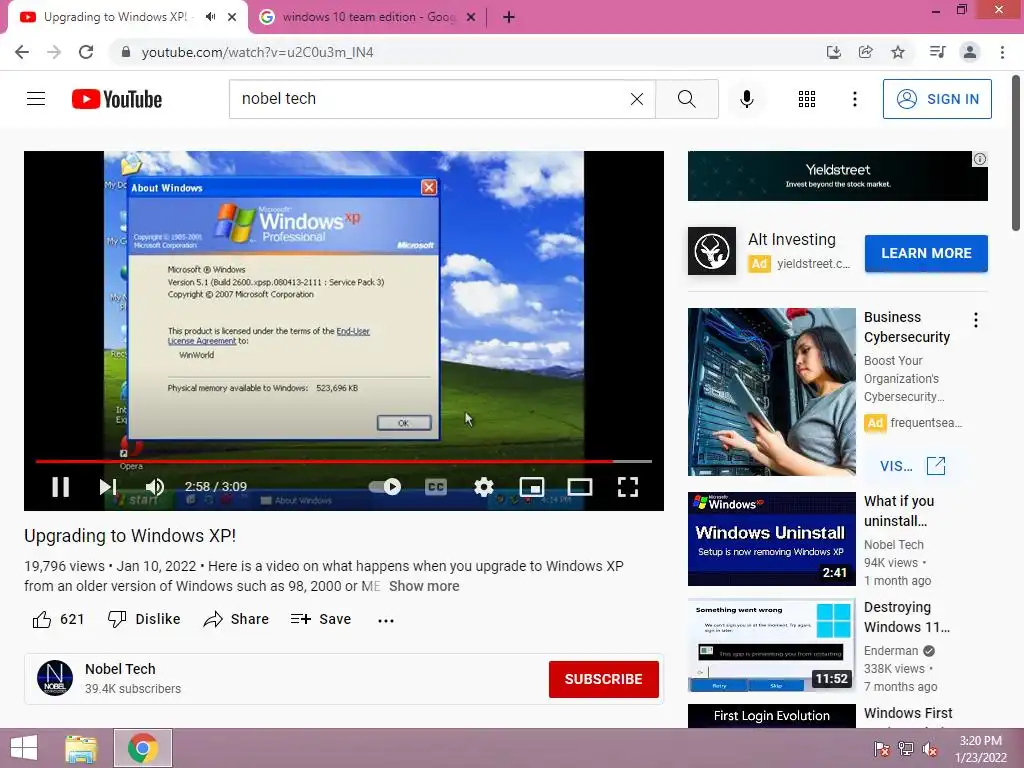Open First Login Evolution video thumbnail
Viewport: 1024px width, 768px height.
(x=771, y=716)
